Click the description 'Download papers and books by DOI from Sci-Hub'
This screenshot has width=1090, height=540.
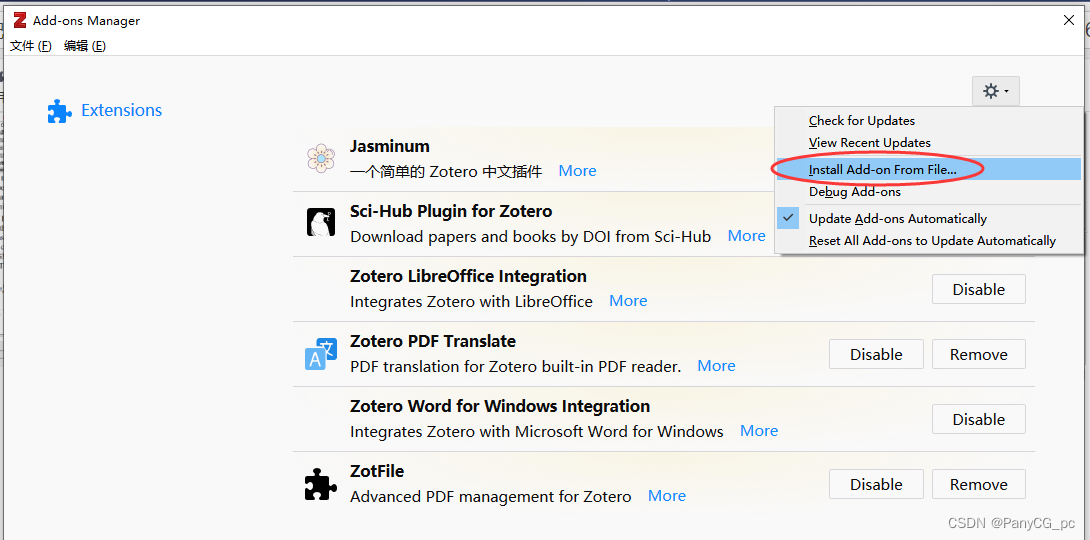(x=530, y=237)
